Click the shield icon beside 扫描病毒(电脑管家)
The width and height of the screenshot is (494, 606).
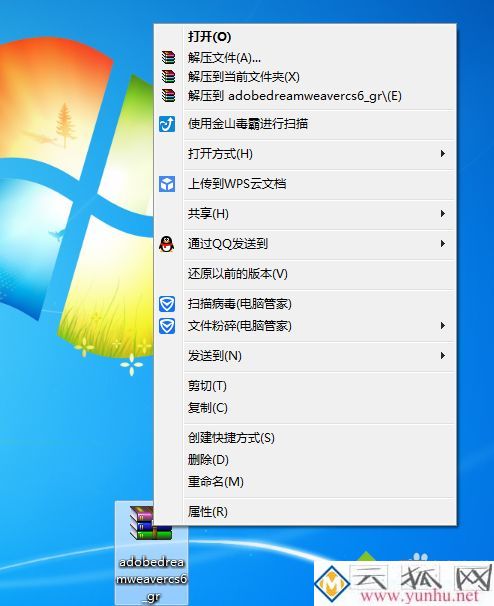pos(167,304)
